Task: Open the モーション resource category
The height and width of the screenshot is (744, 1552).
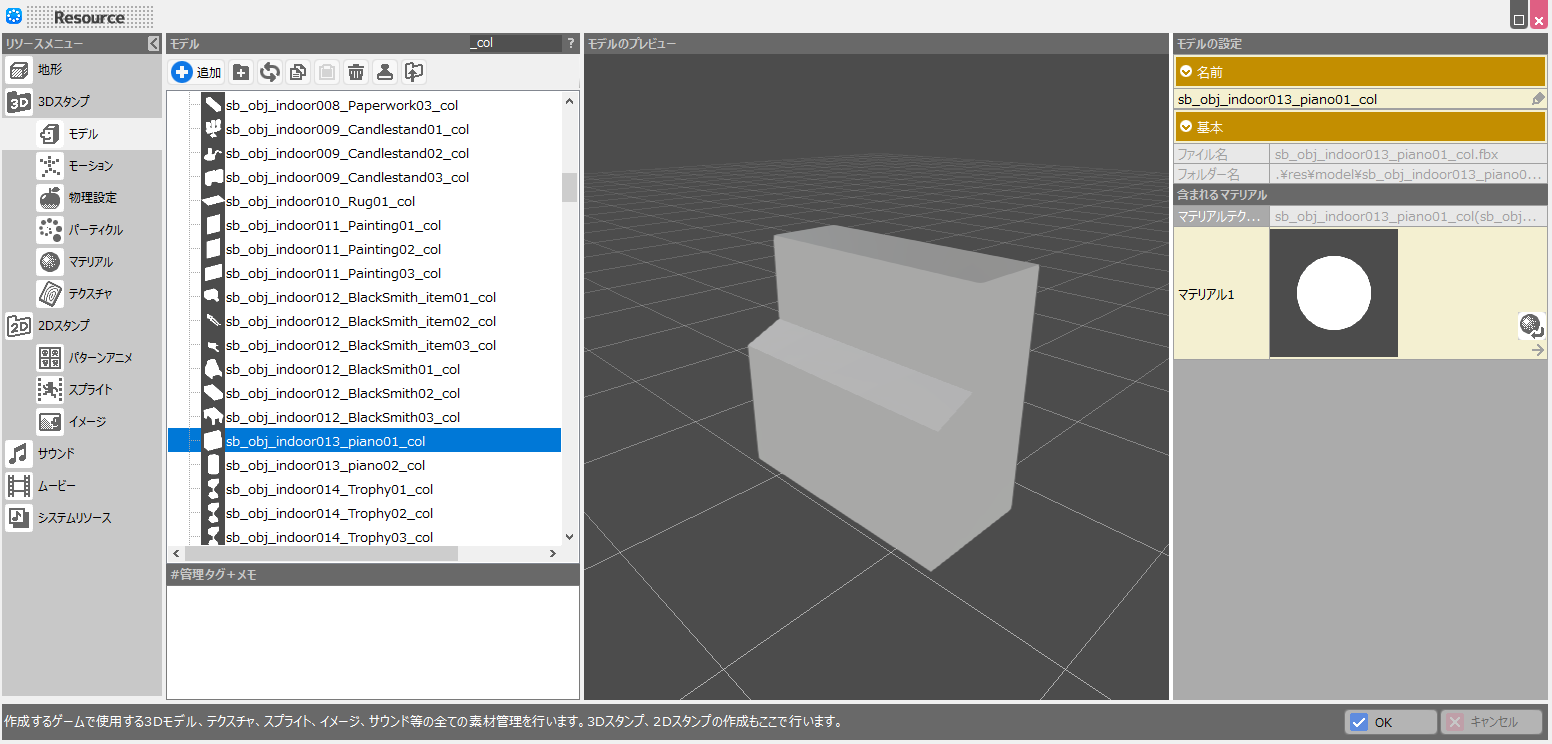Action: [x=90, y=166]
